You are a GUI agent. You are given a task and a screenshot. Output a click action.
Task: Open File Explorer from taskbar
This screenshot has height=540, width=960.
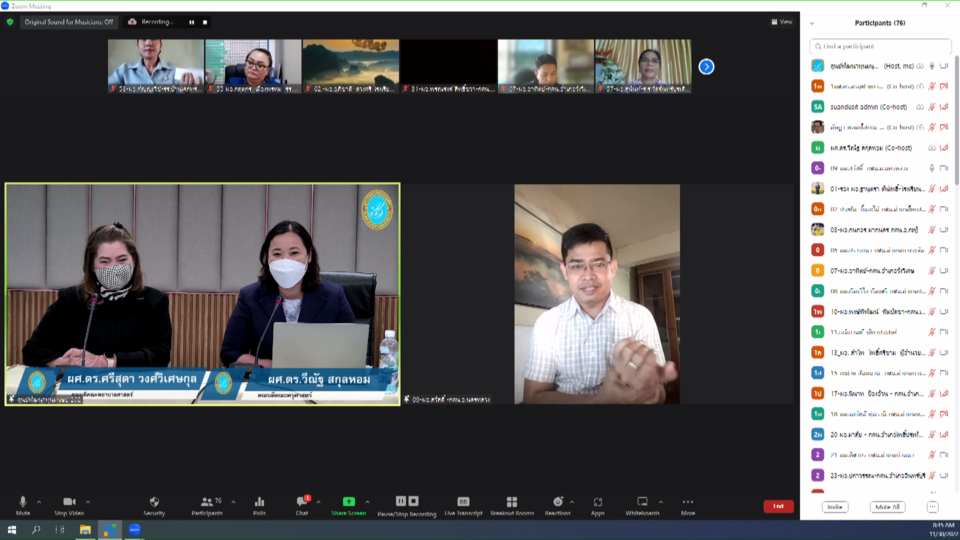85,530
